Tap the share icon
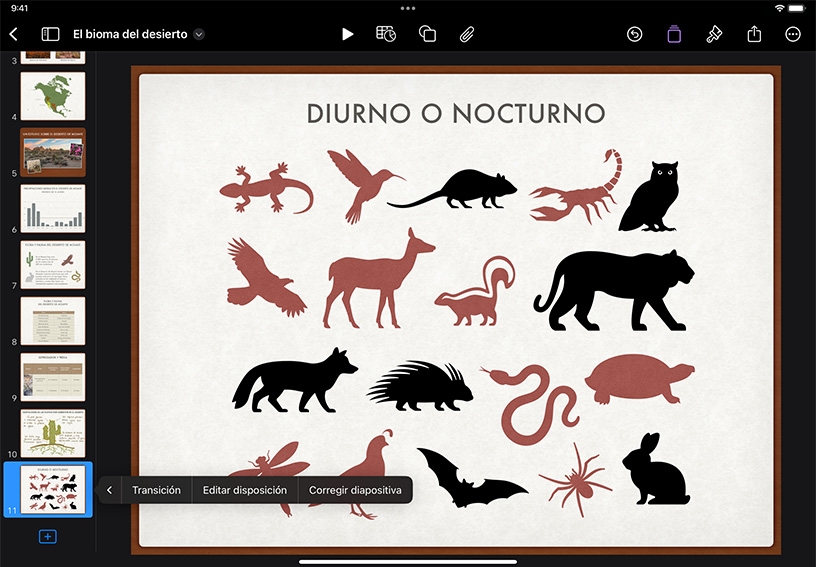 pos(754,34)
